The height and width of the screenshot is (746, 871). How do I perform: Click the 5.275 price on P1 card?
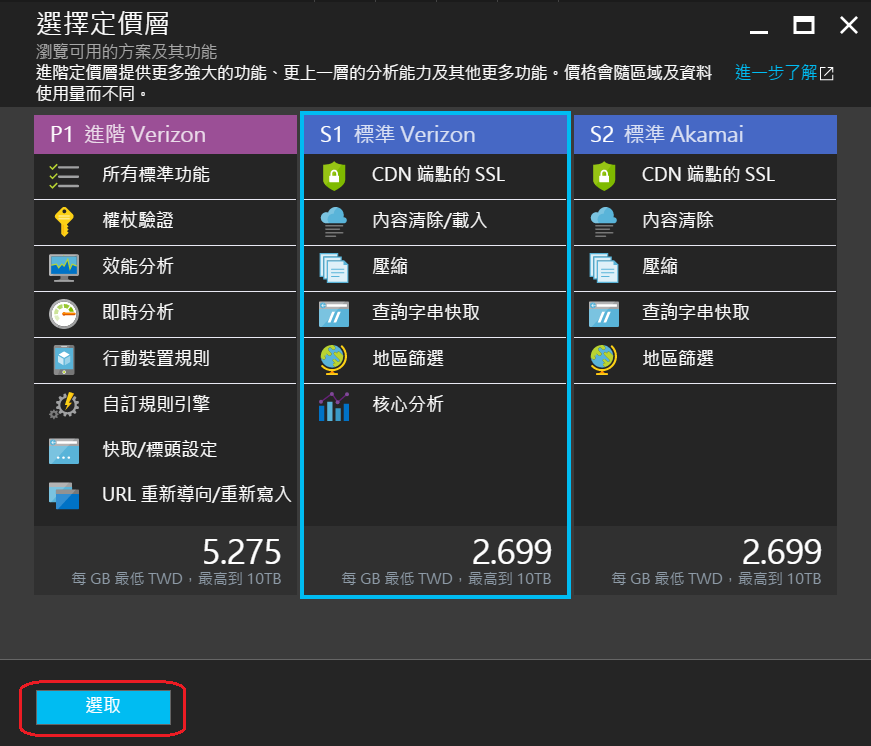pyautogui.click(x=242, y=552)
